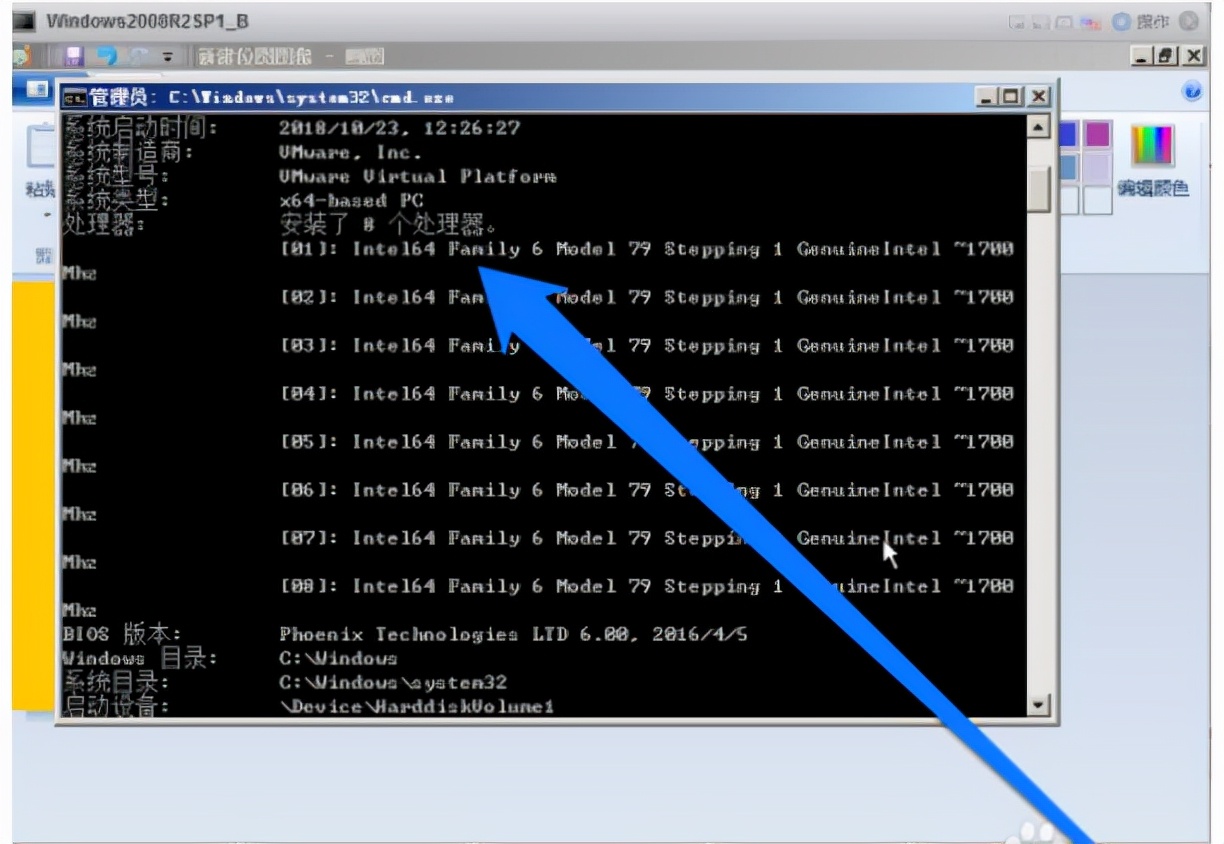The height and width of the screenshot is (844, 1224).
Task: Click the command prompt scroll up arrow
Action: (x=1039, y=126)
